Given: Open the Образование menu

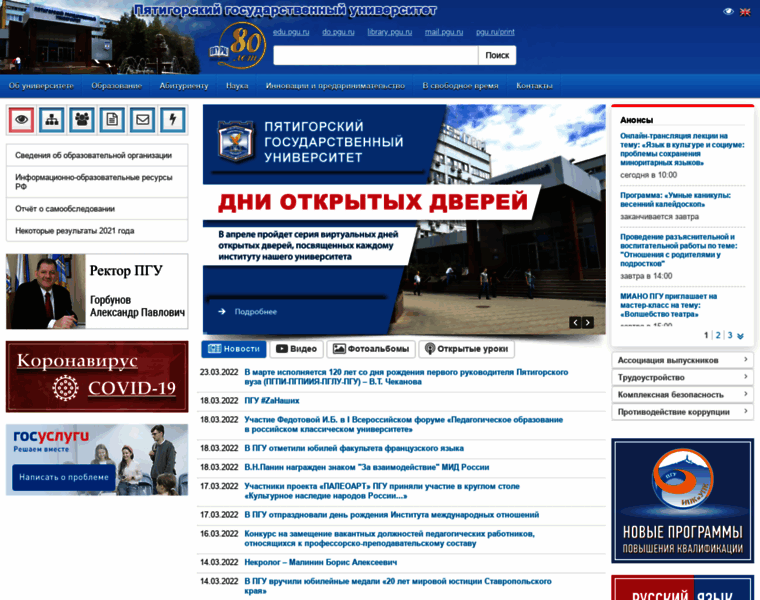Looking at the screenshot, I should pos(117,86).
